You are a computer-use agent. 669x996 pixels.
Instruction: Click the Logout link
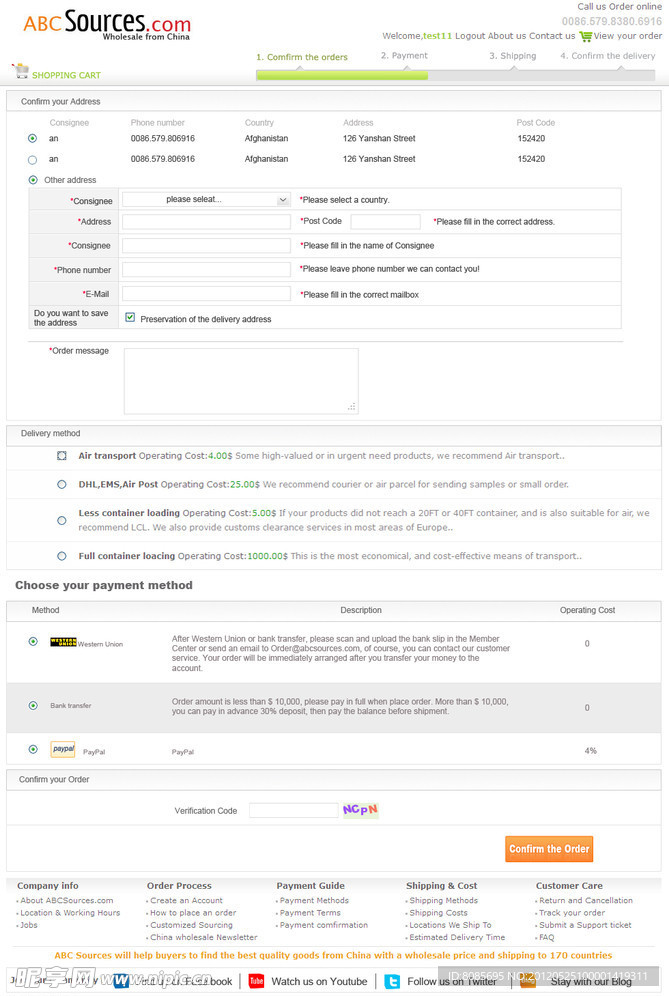[x=470, y=36]
